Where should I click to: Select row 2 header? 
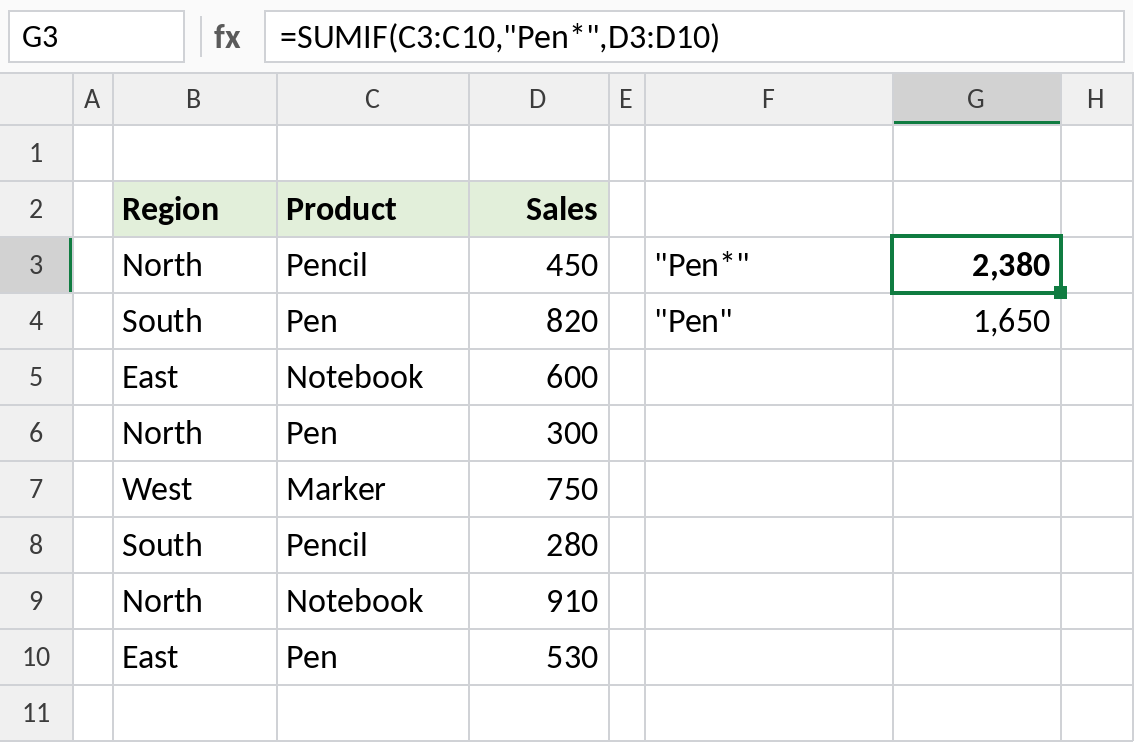click(x=36, y=209)
